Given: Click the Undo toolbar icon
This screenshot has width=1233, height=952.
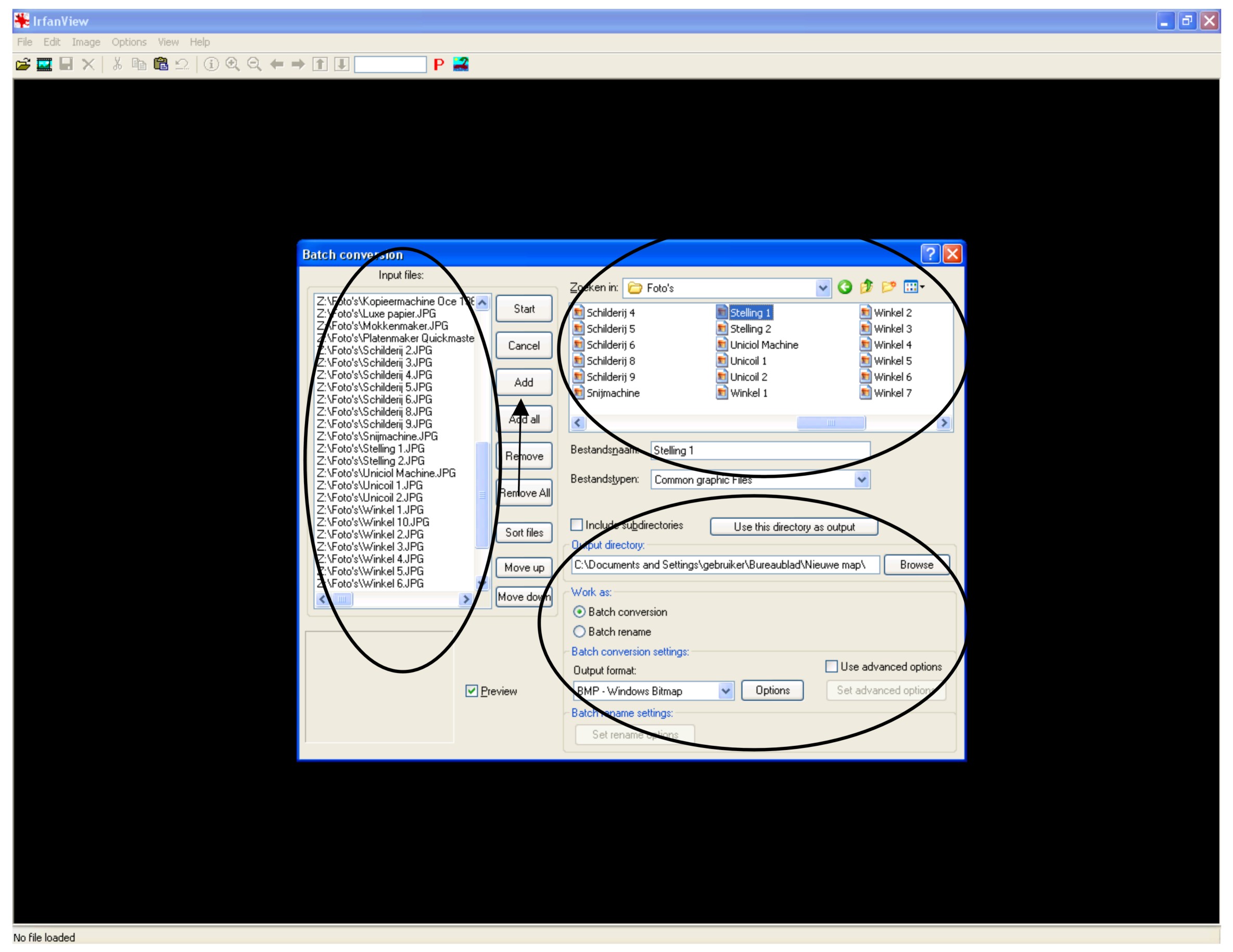Looking at the screenshot, I should [182, 65].
